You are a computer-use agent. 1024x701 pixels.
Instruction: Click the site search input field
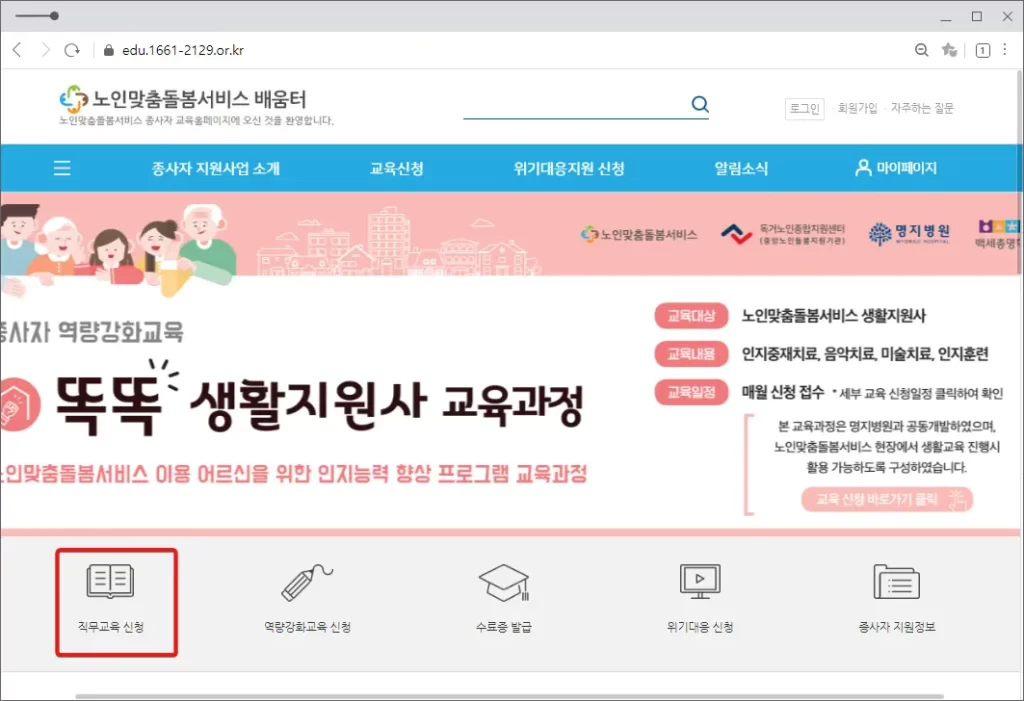(574, 106)
